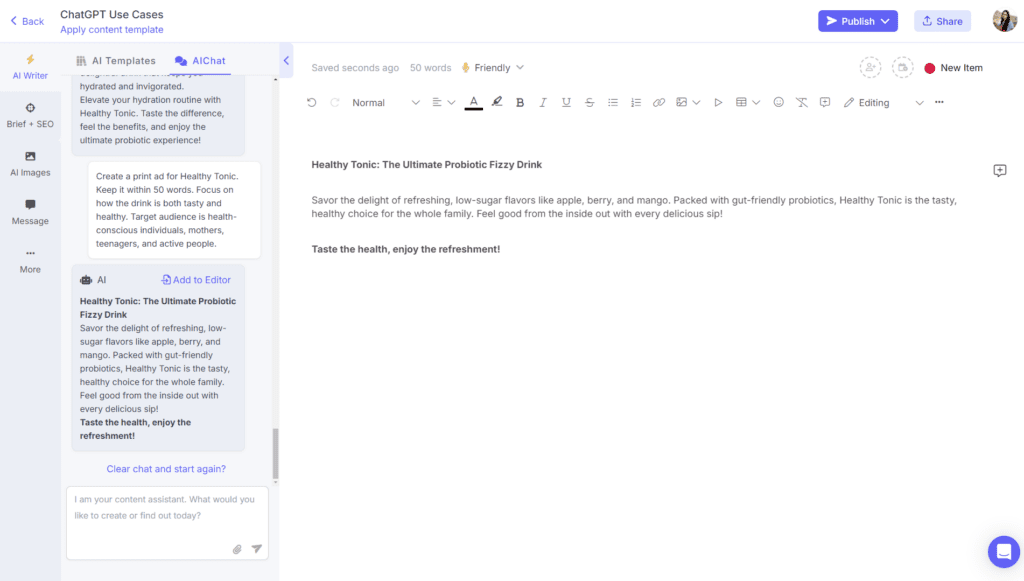Screen dimensions: 1024x581
Task: Open the support chat bubble
Action: 1004,552
